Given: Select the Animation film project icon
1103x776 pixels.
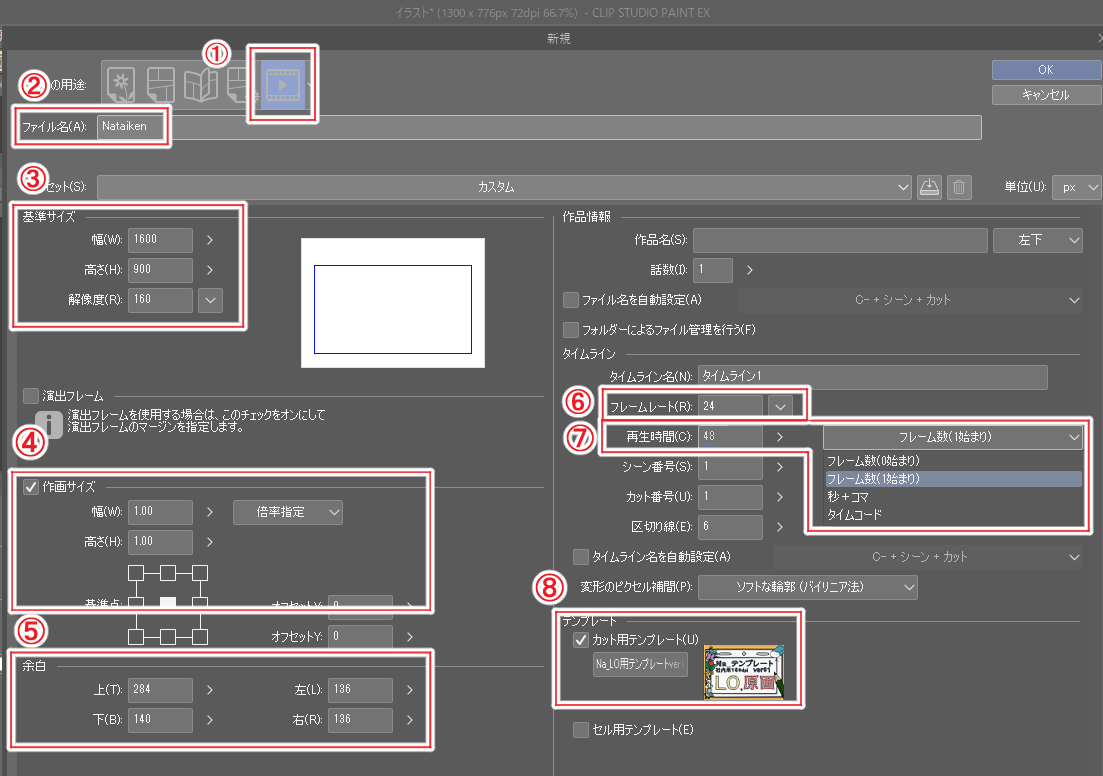Looking at the screenshot, I should pyautogui.click(x=282, y=85).
